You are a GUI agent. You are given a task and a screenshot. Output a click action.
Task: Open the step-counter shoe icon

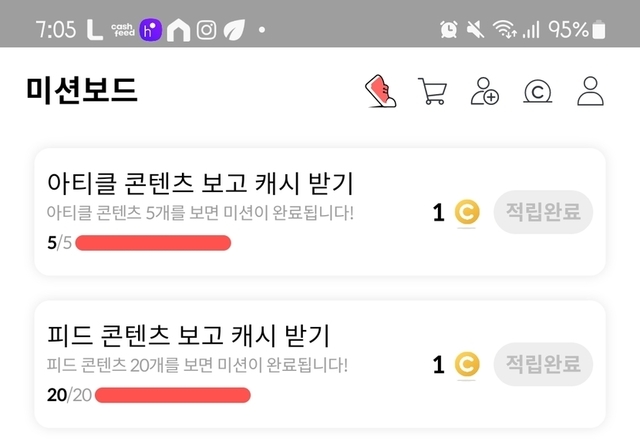coord(379,91)
